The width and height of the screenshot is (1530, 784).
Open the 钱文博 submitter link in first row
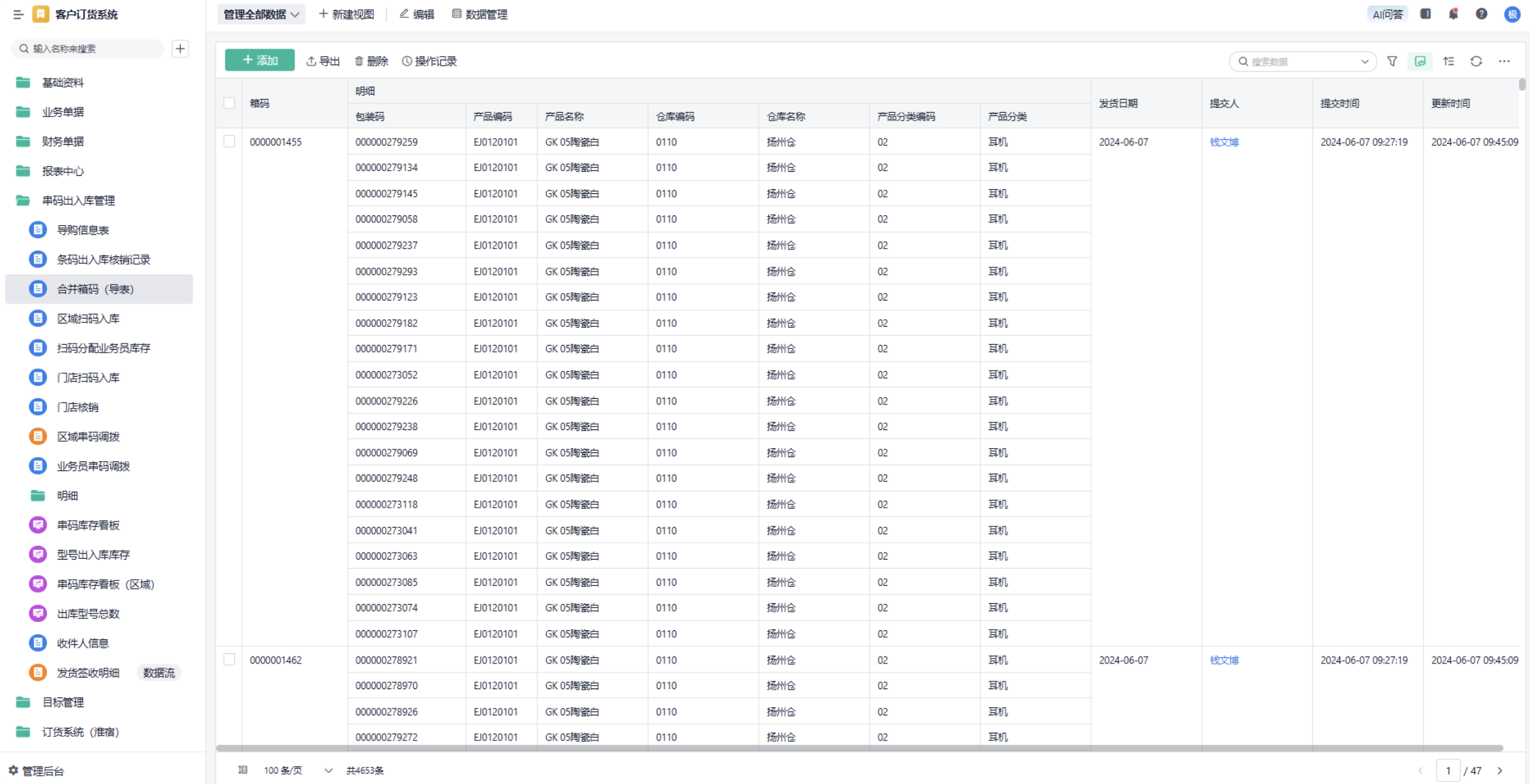1224,142
